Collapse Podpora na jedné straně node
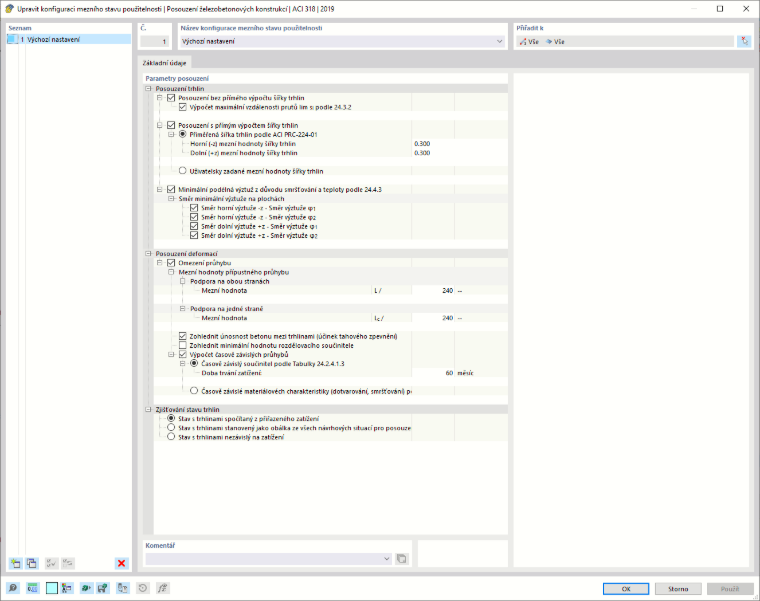This screenshot has width=760, height=601. pyautogui.click(x=183, y=309)
